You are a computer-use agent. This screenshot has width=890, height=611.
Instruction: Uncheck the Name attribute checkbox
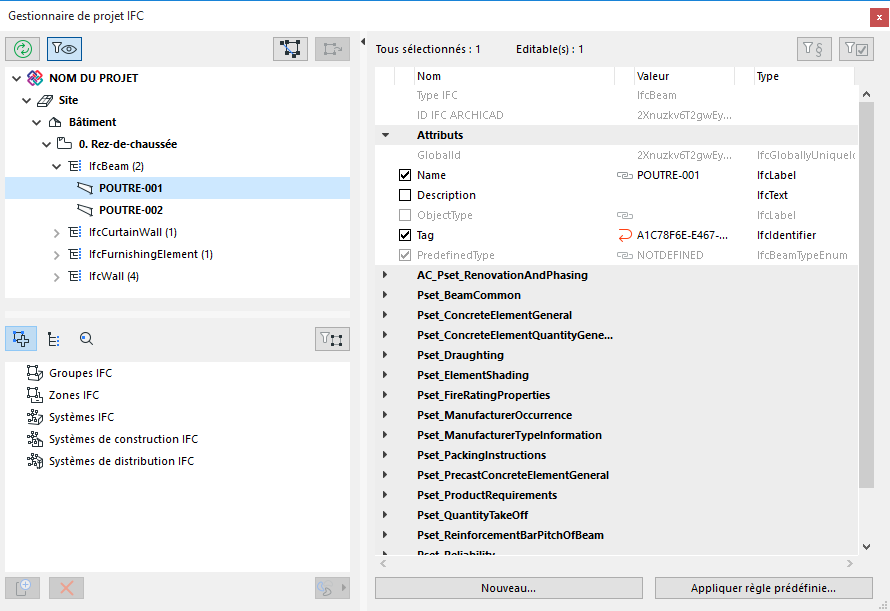405,175
